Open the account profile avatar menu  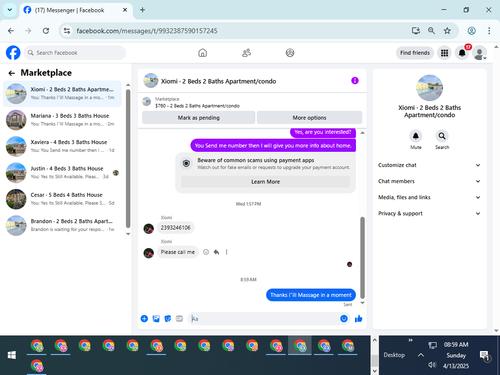coord(480,53)
